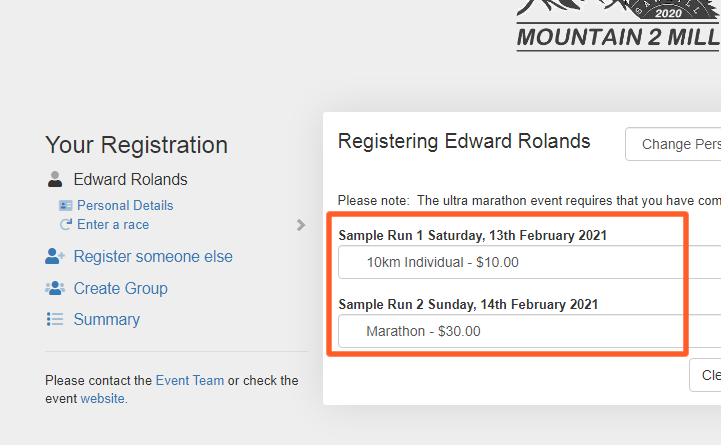Click the person icon beside Edward Rolands

(55, 180)
